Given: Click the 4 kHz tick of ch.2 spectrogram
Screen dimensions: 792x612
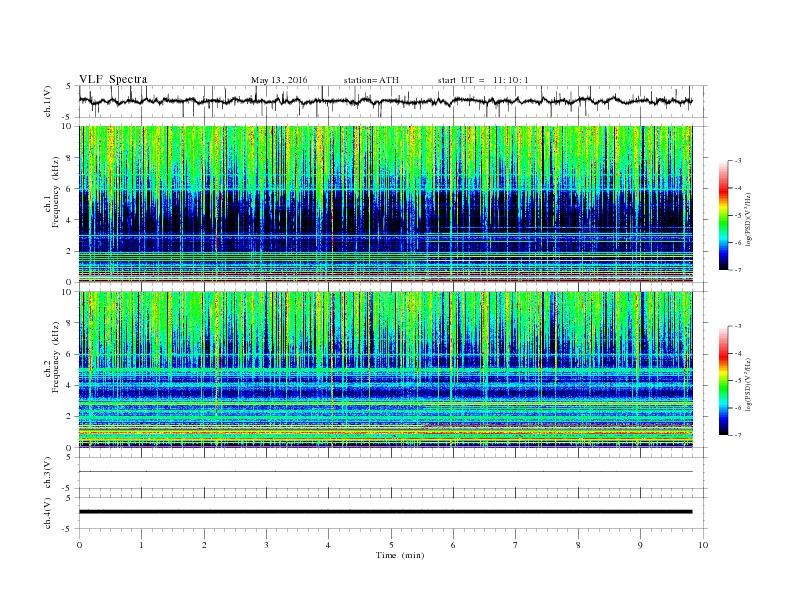Looking at the screenshot, I should (69, 385).
